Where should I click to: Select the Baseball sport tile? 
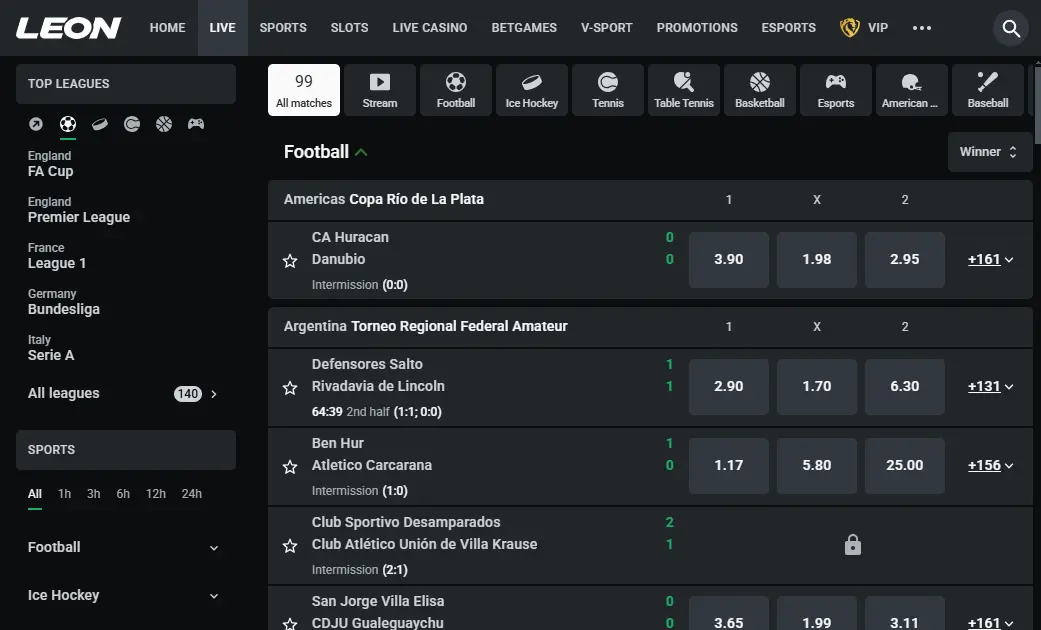(988, 90)
